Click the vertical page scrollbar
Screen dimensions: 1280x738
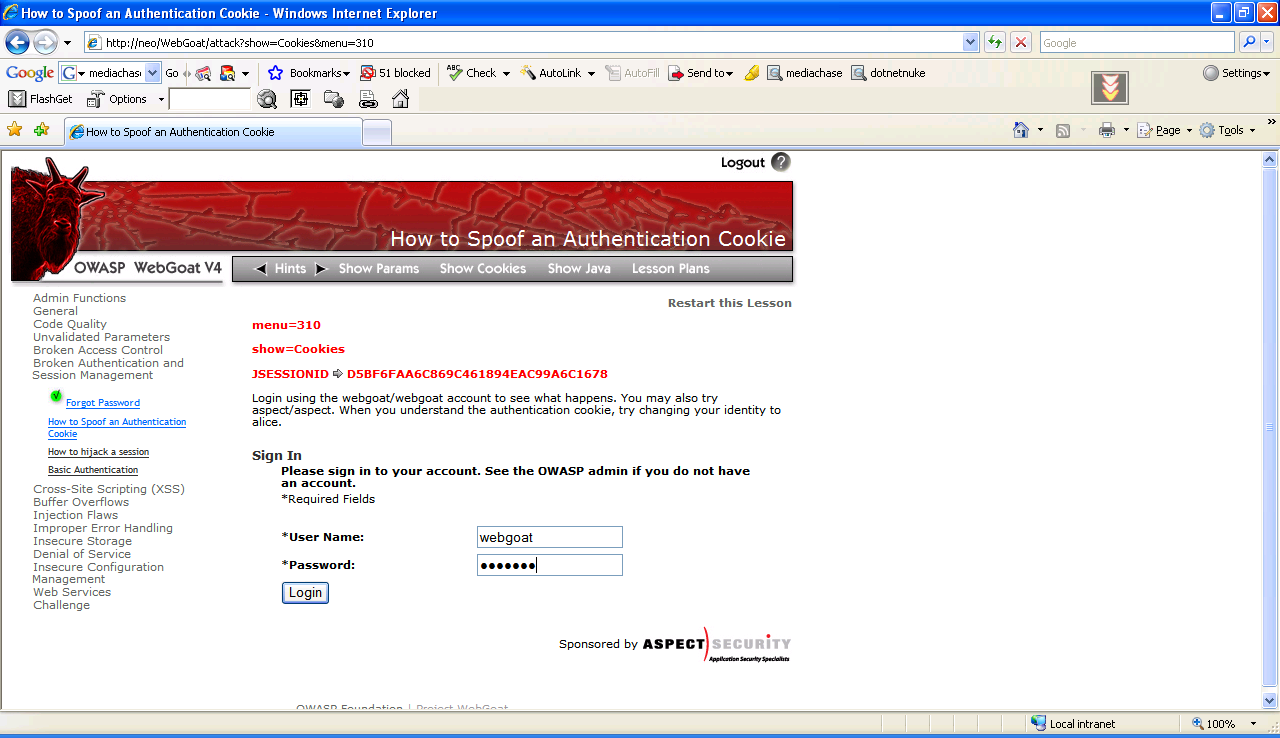point(1270,427)
